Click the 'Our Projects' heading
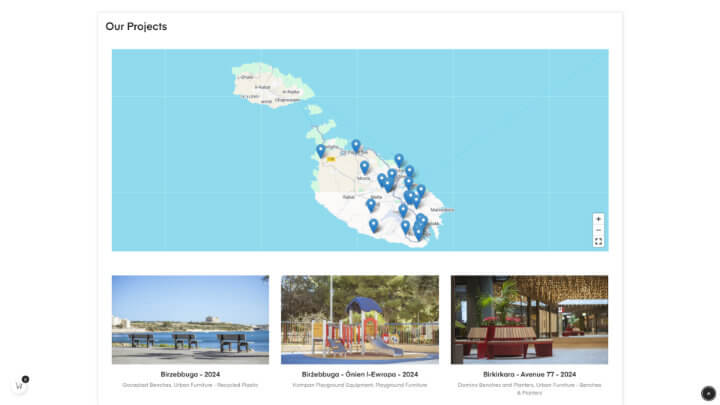The width and height of the screenshot is (720, 405). (136, 27)
